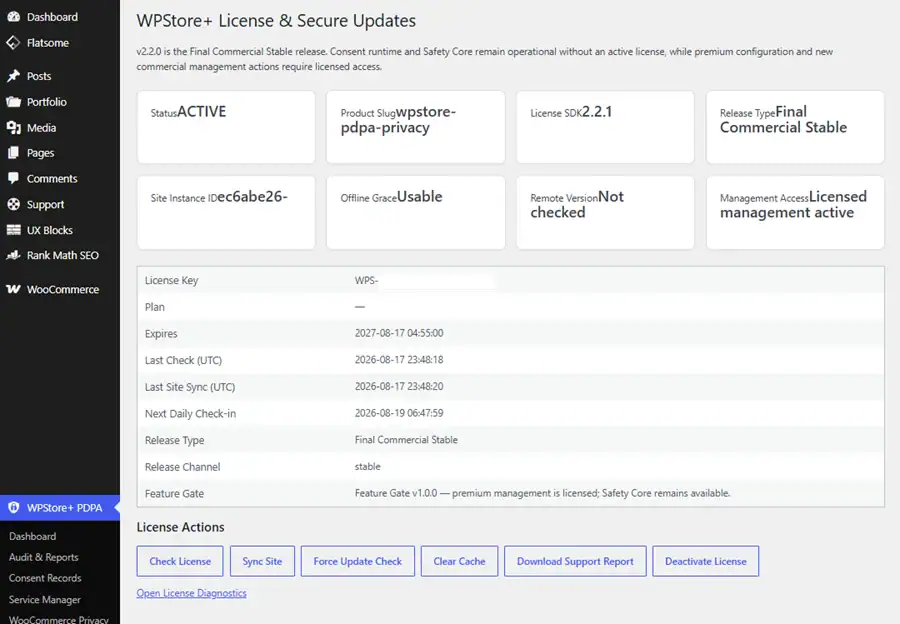The image size is (900, 624).
Task: Open Rank Math SEO menu
Action: (60, 255)
